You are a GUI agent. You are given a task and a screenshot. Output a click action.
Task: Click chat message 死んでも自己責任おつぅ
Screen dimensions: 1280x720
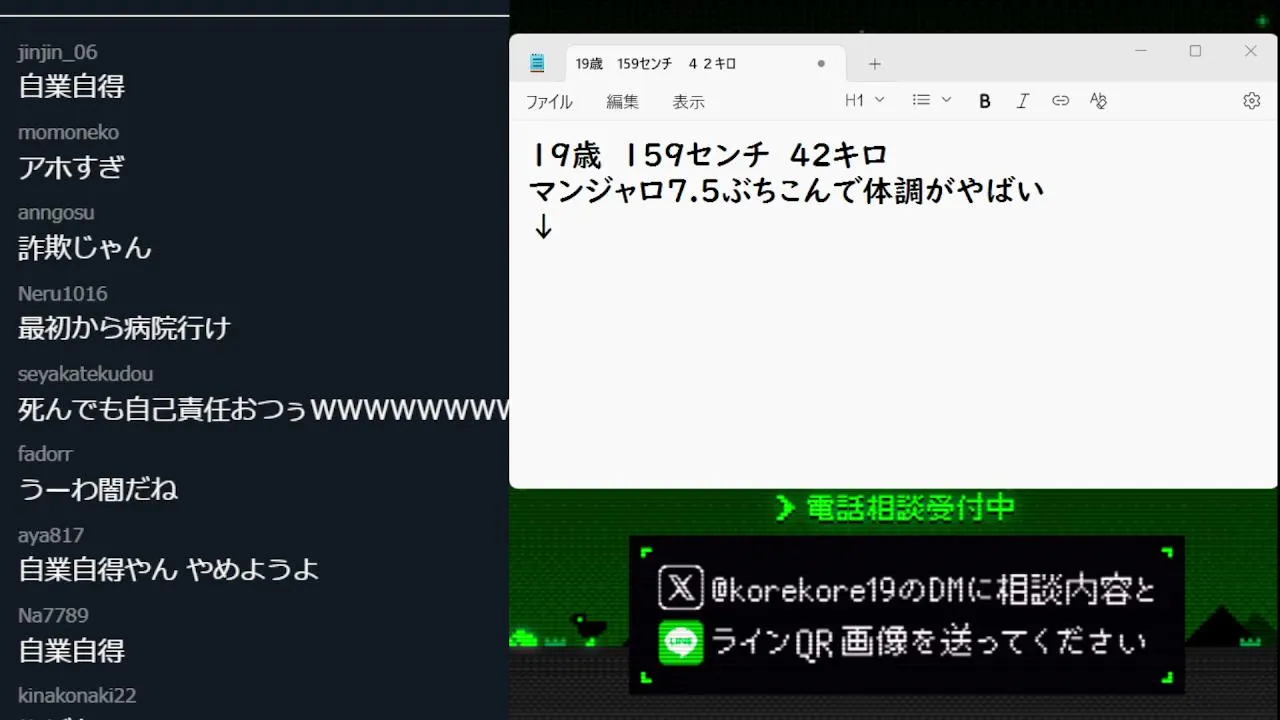264,409
